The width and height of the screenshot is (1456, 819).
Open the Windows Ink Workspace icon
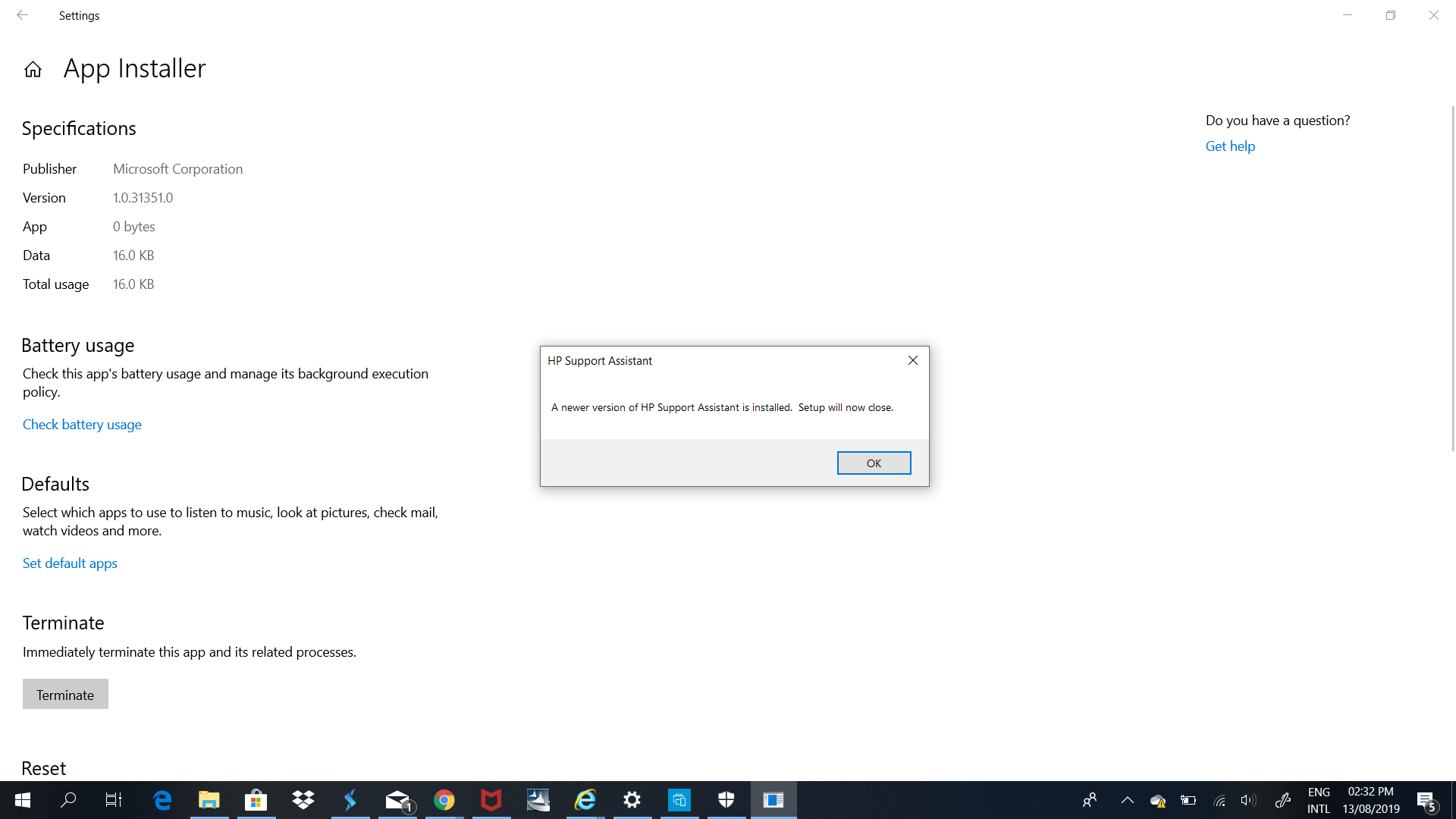[1283, 800]
